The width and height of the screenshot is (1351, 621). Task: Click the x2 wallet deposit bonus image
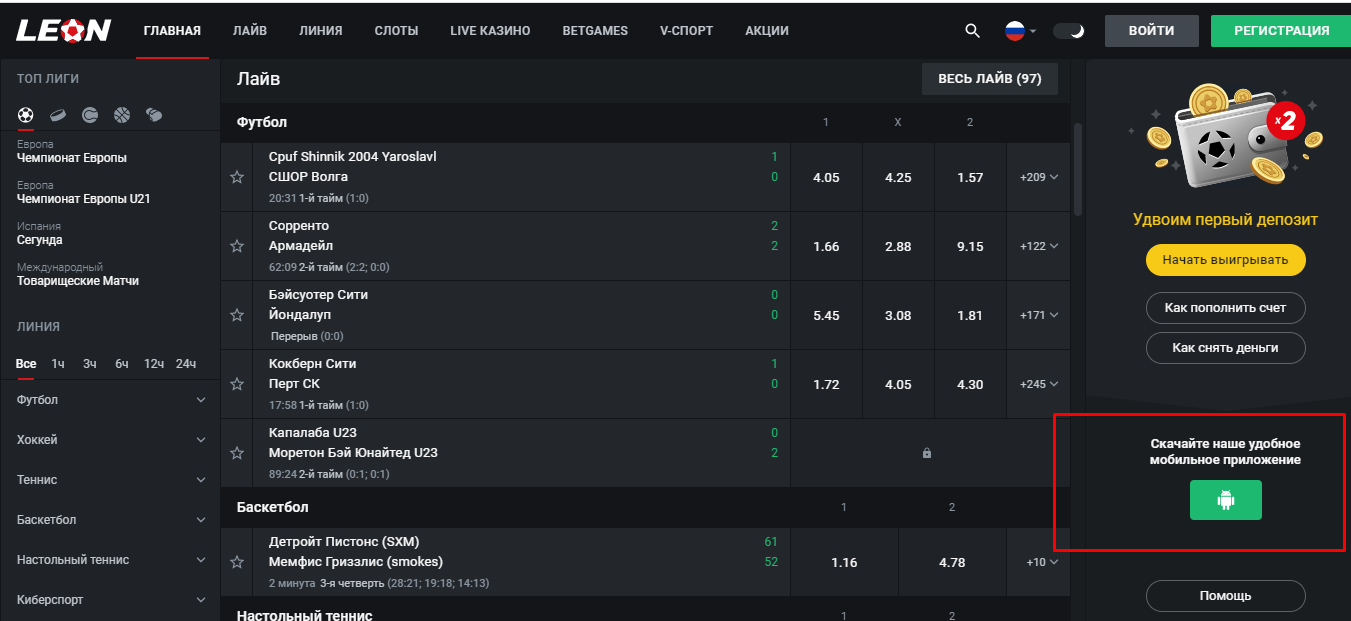click(x=1225, y=138)
